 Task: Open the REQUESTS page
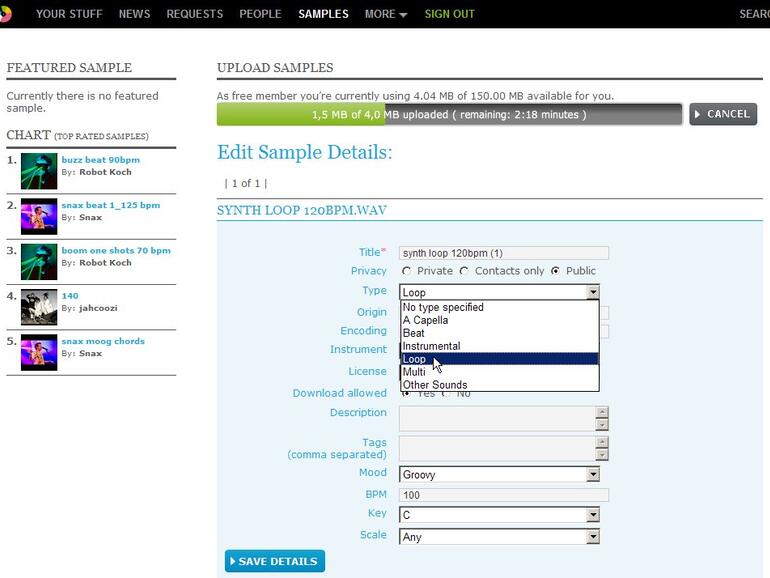pyautogui.click(x=194, y=14)
